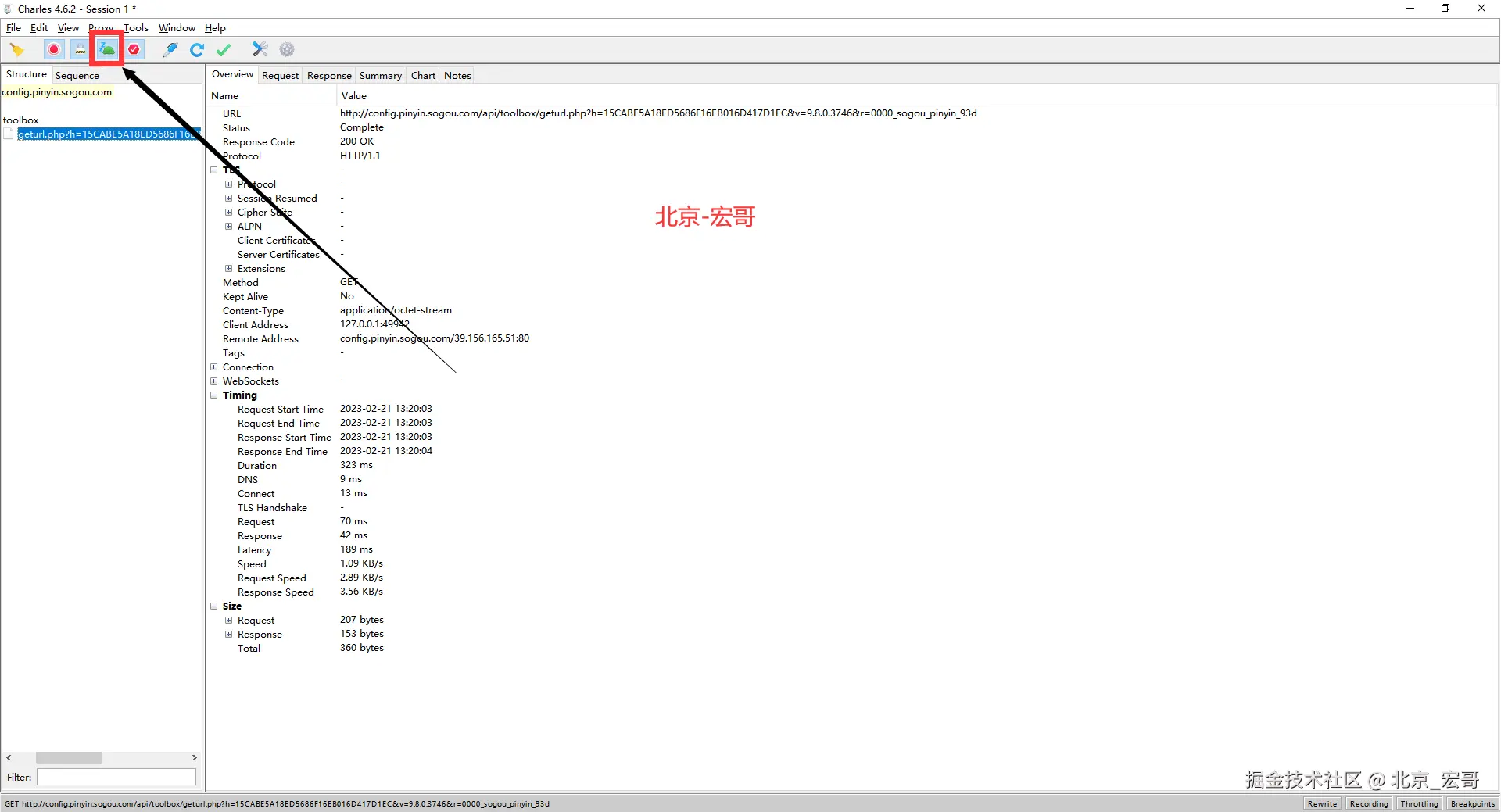Expand the Request size row
Screen dimensions: 1501x812
(228, 621)
